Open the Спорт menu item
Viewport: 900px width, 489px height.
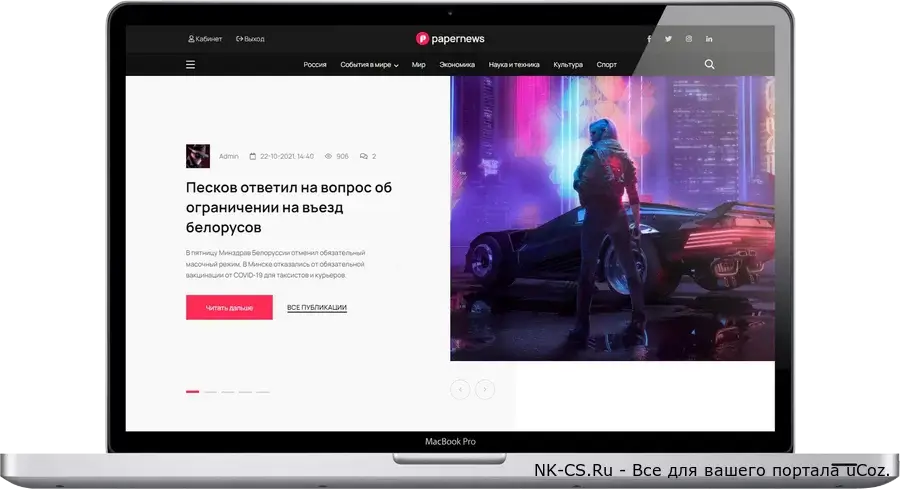pyautogui.click(x=606, y=65)
